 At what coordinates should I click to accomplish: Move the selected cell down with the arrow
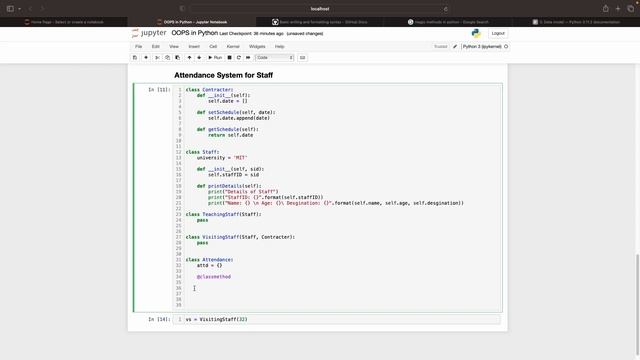[x=199, y=58]
